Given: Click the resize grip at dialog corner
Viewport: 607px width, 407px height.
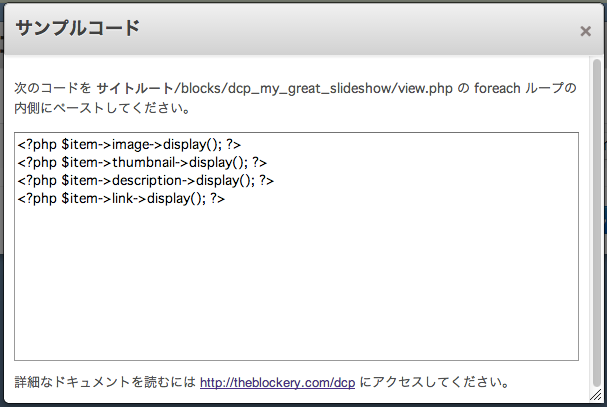Looking at the screenshot, I should pyautogui.click(x=598, y=398).
